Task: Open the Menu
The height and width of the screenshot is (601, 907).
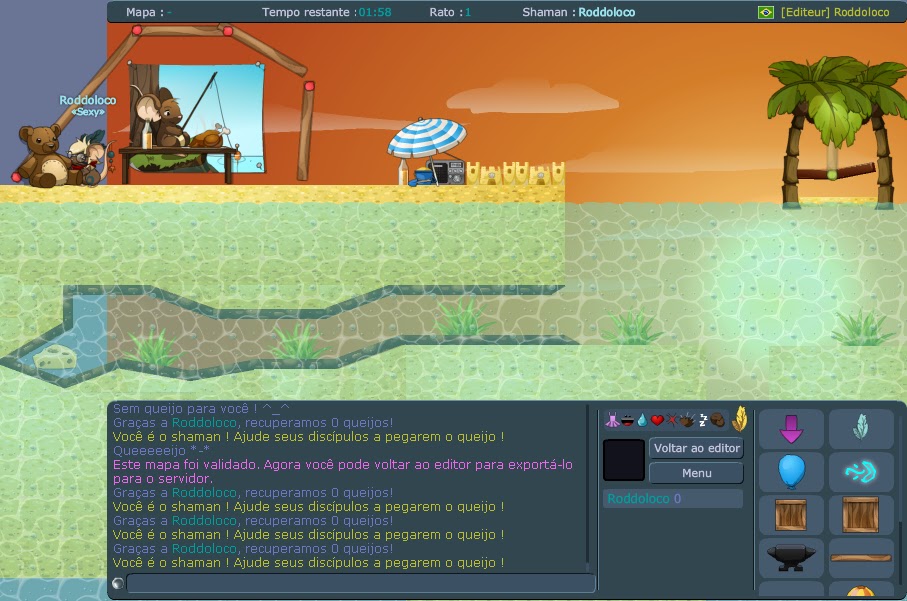Action: coord(696,472)
